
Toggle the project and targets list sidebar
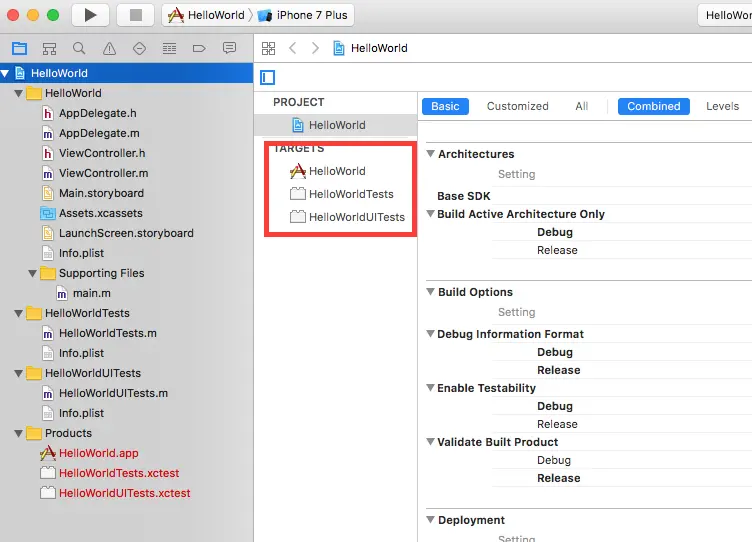tap(268, 77)
